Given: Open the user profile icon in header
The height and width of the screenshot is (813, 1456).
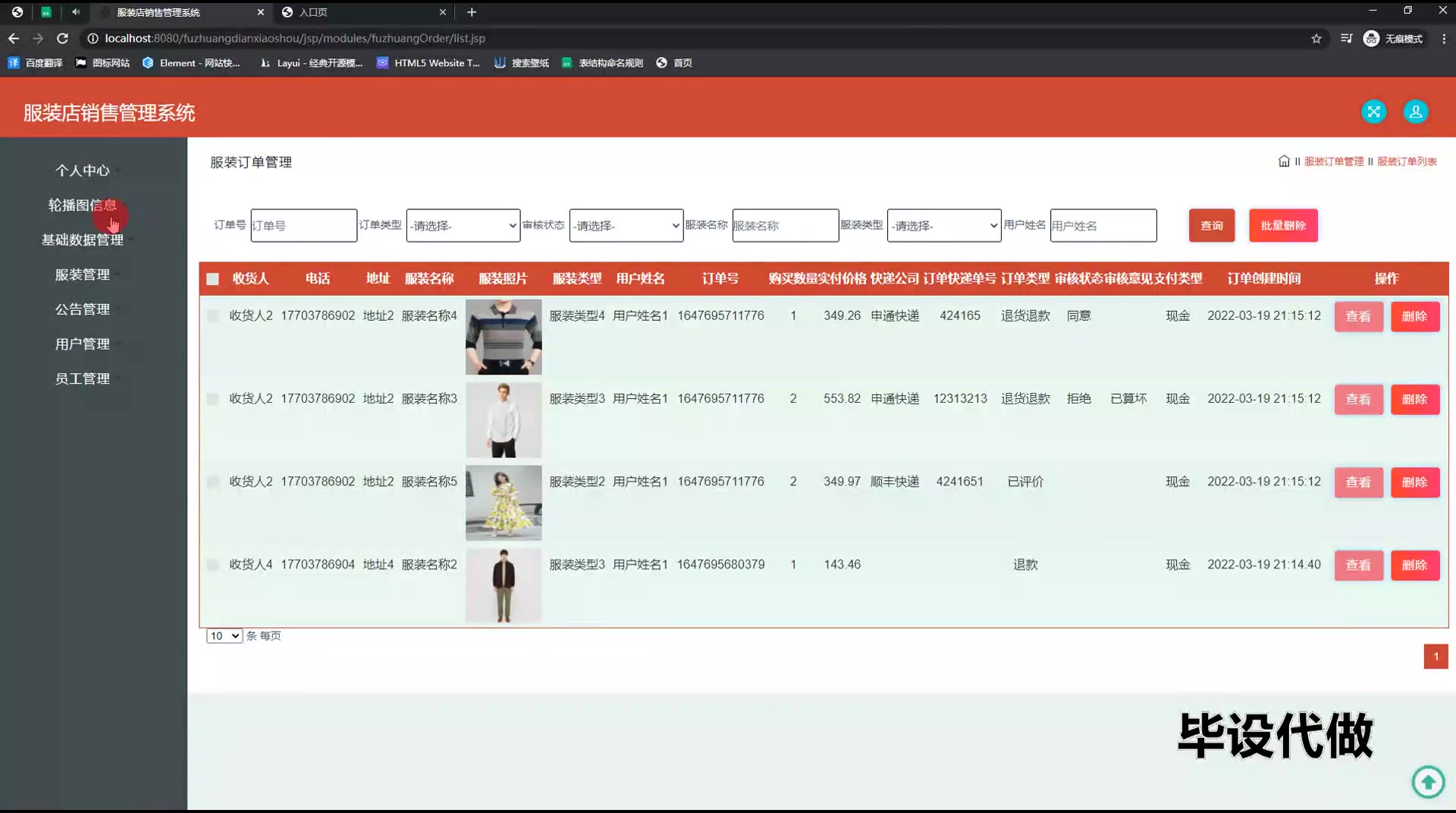Looking at the screenshot, I should click(1415, 112).
